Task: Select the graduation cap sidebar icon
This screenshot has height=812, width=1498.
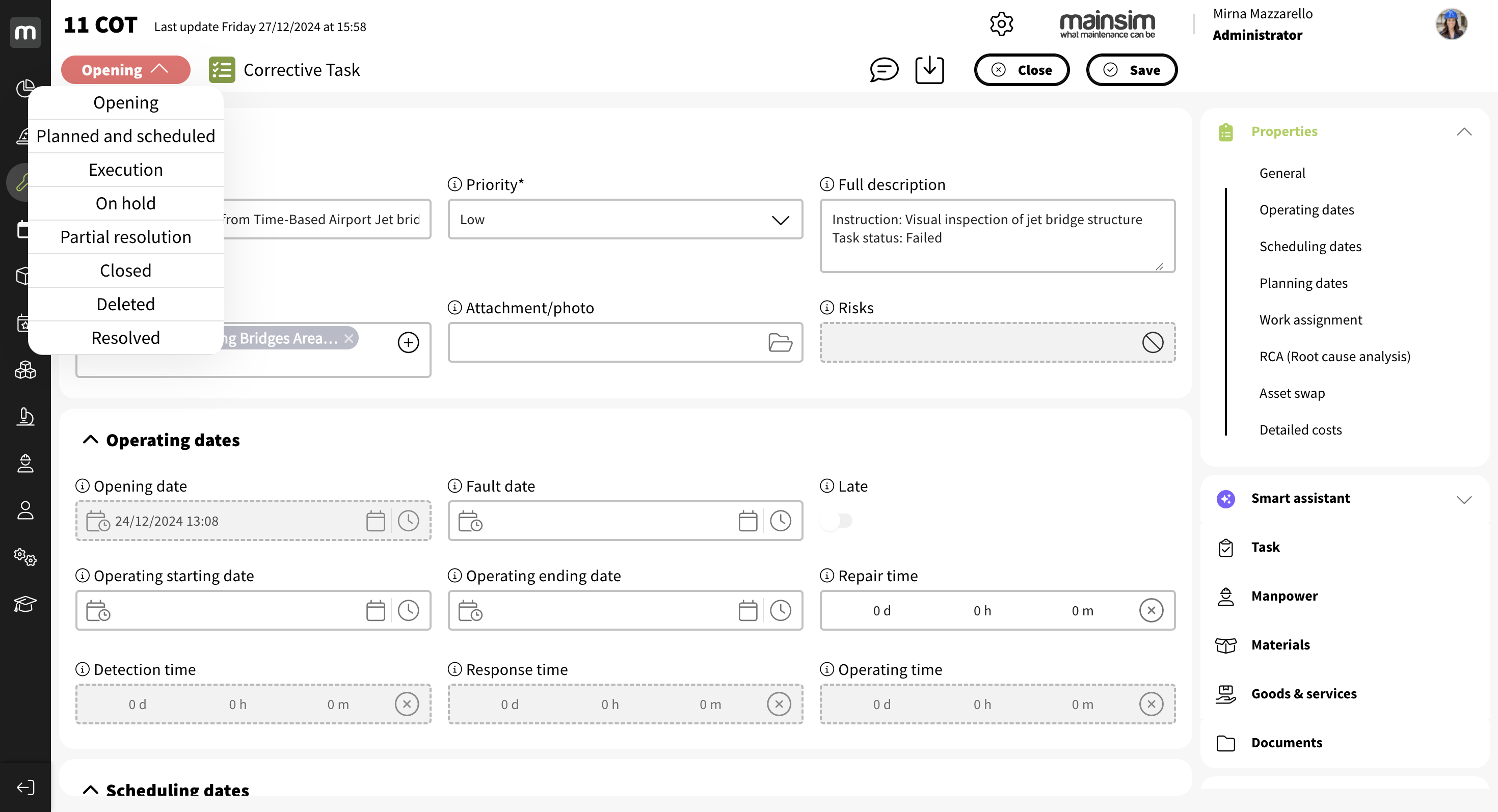Action: tap(25, 604)
